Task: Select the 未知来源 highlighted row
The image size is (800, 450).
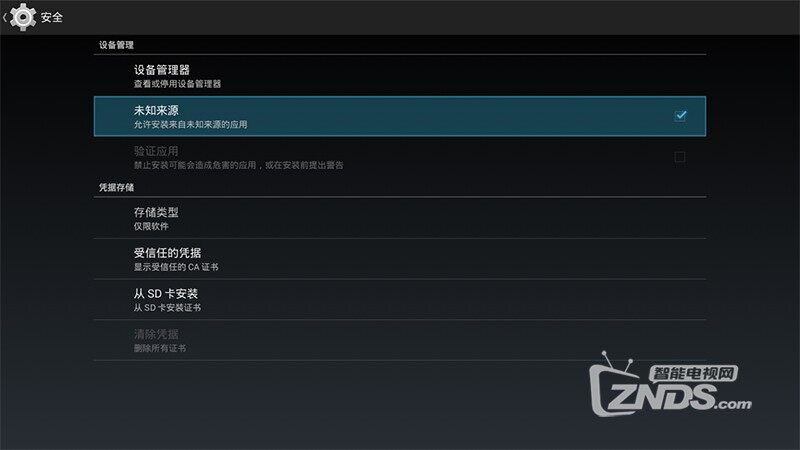Action: [399, 116]
